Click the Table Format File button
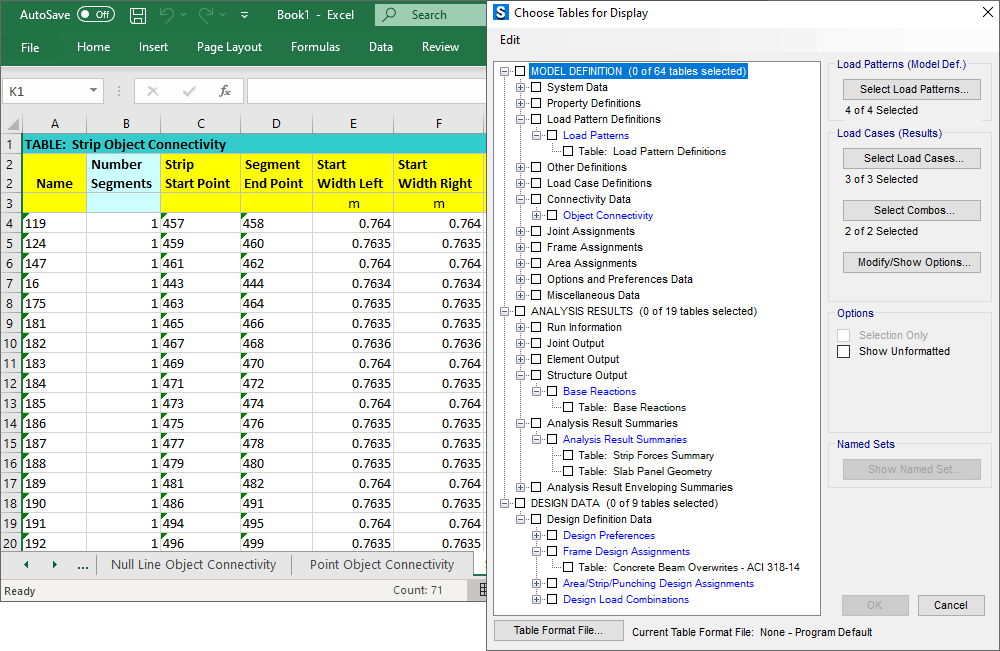The width and height of the screenshot is (1000, 651). [x=558, y=631]
